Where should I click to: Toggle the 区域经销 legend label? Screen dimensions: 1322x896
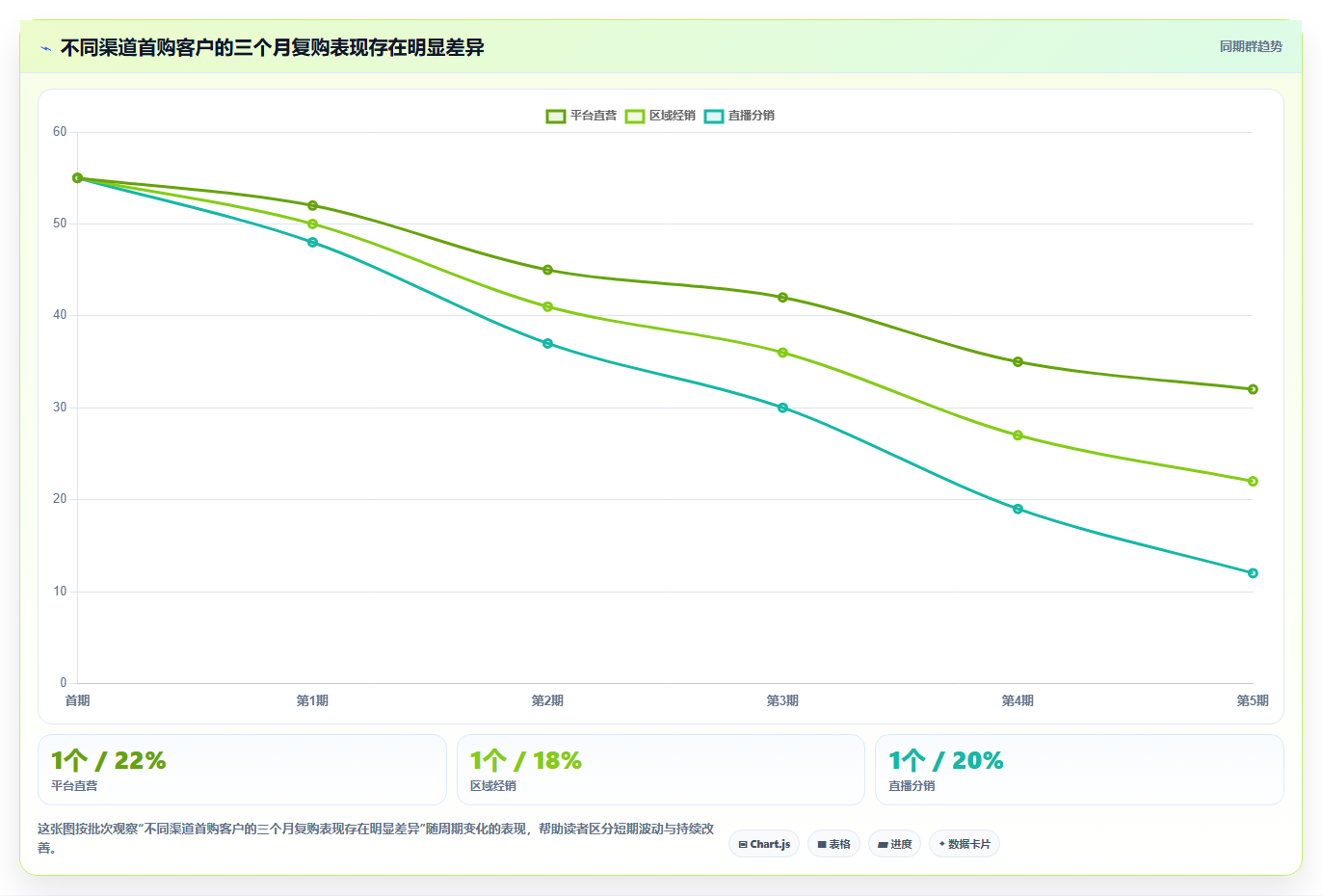(673, 116)
